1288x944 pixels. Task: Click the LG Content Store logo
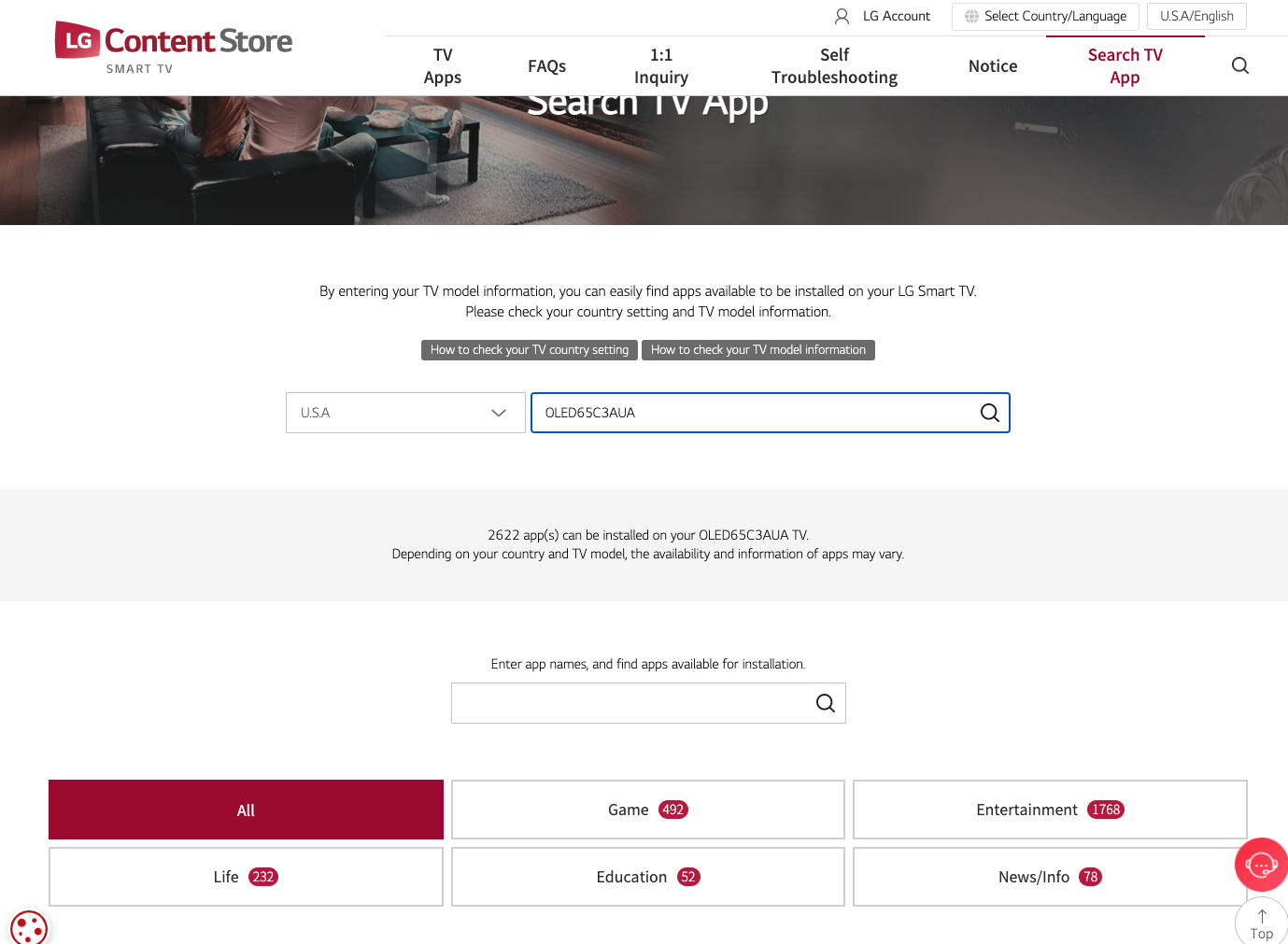click(174, 48)
